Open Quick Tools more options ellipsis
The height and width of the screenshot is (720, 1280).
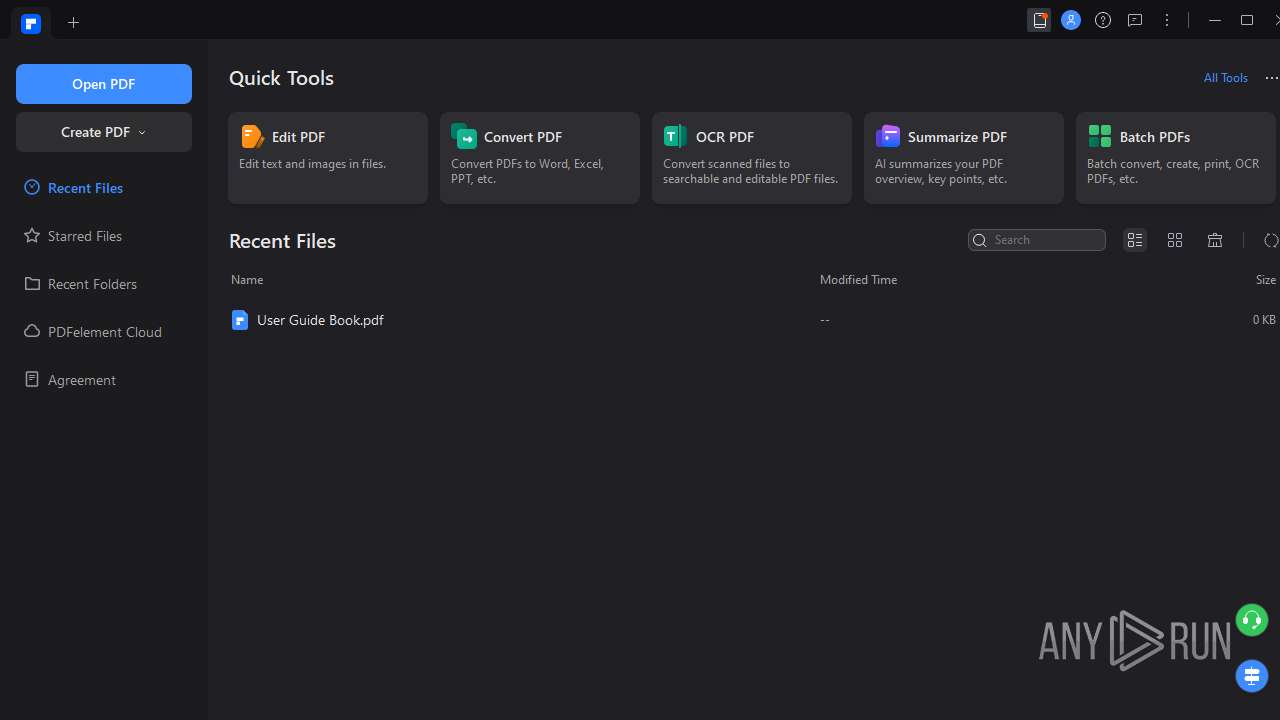click(x=1271, y=78)
